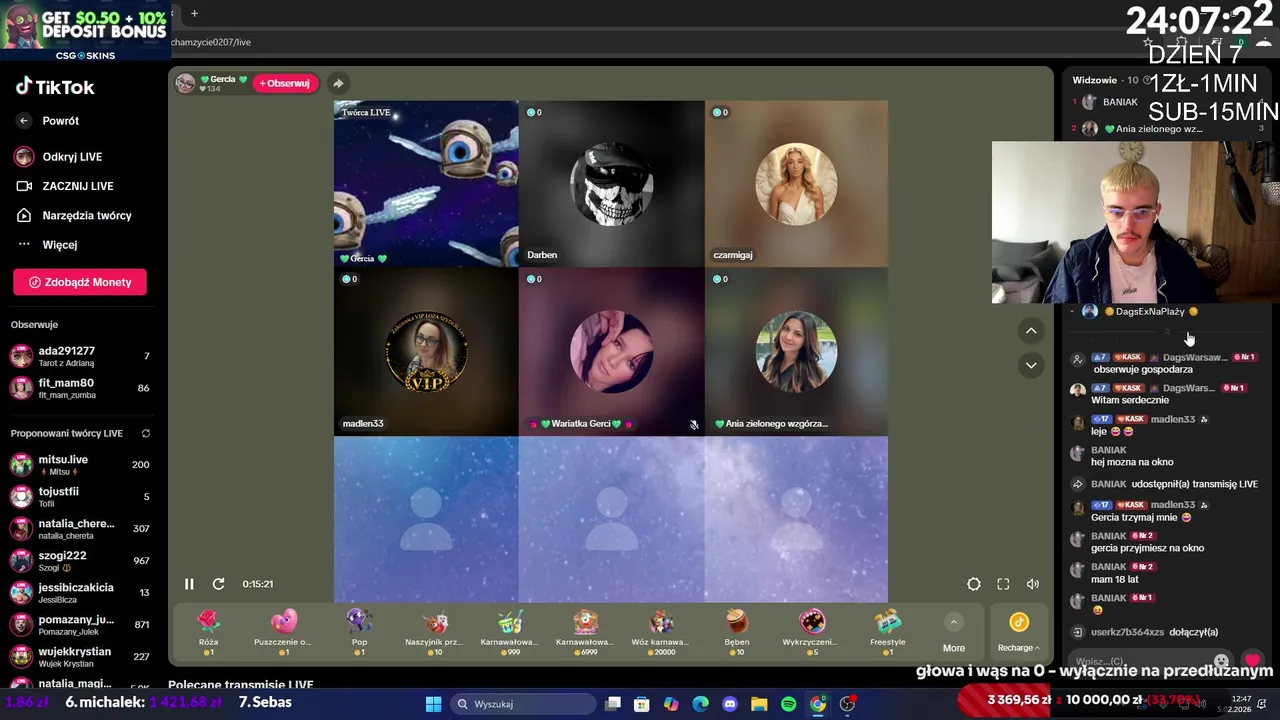This screenshot has width=1280, height=720.
Task: Open suggested creator mitsu.live
Action: pyautogui.click(x=80, y=465)
